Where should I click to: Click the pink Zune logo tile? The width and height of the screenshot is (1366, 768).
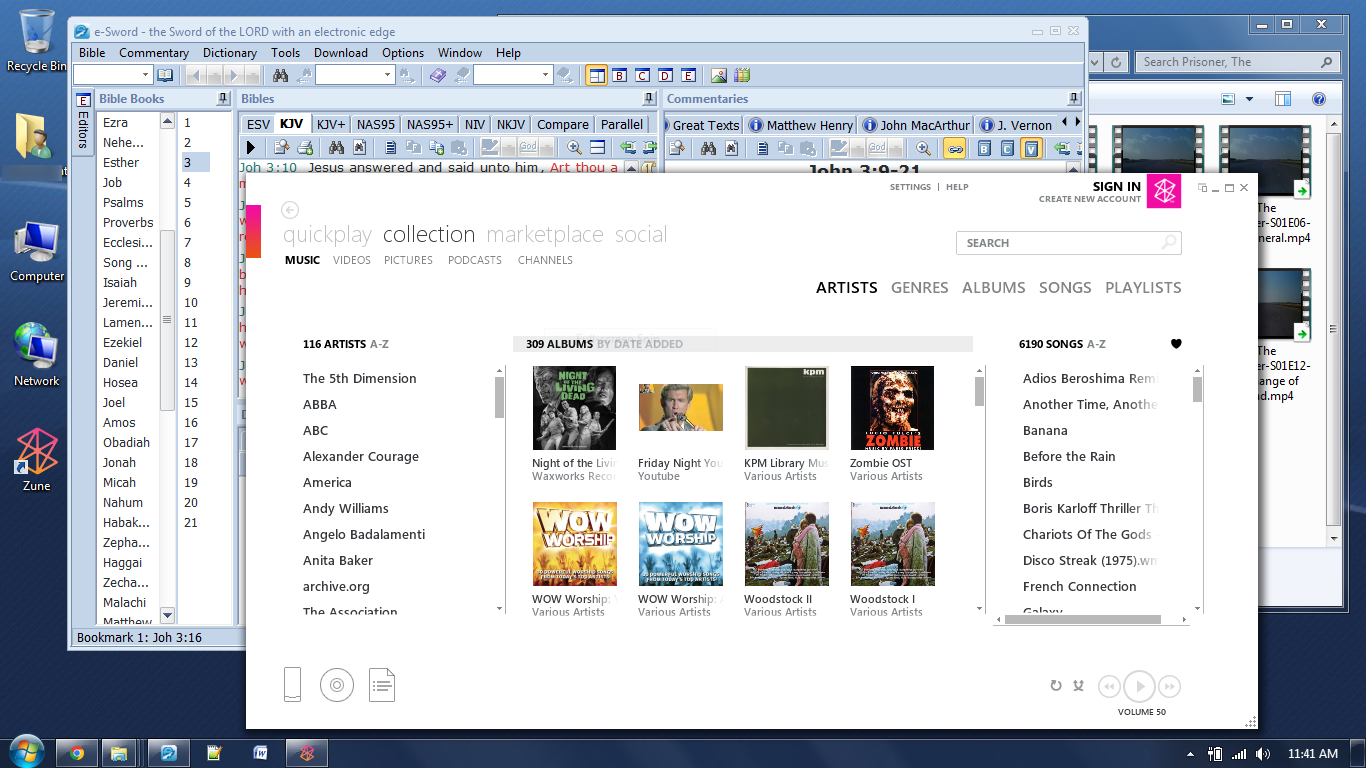(x=1164, y=191)
